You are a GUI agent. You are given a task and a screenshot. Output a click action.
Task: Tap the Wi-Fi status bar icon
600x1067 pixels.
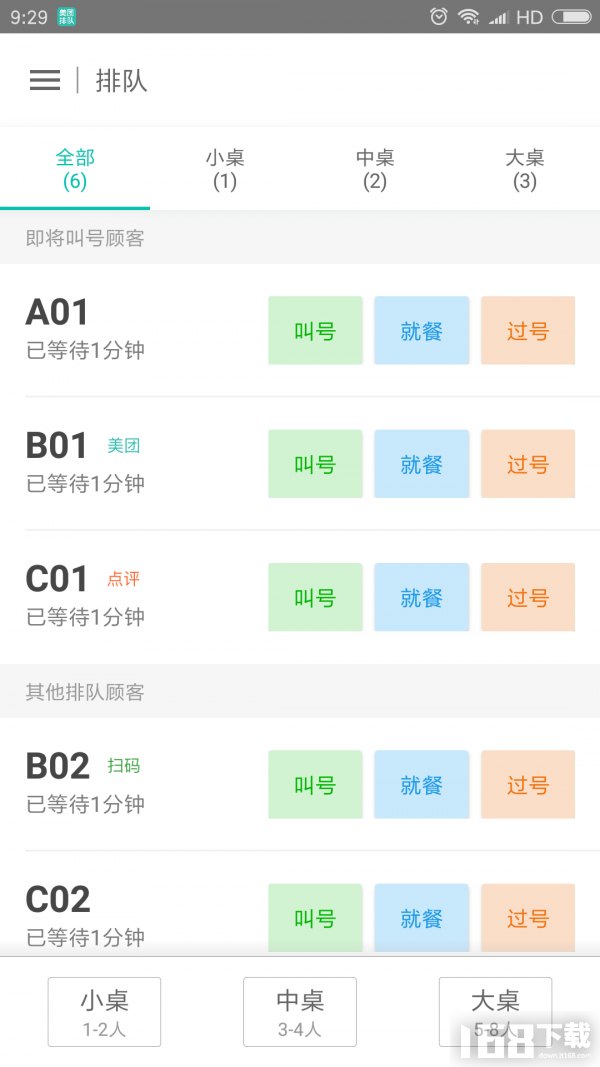coord(469,16)
